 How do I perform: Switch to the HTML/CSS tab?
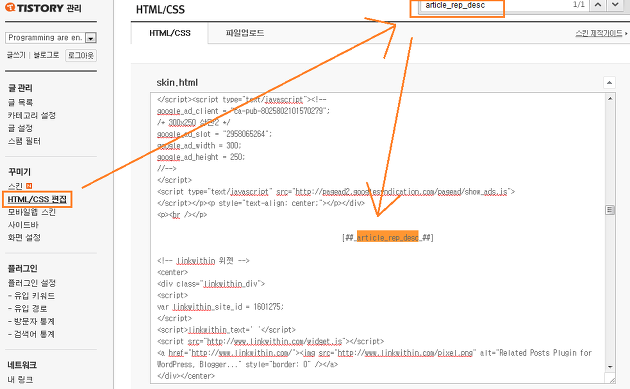[x=170, y=33]
